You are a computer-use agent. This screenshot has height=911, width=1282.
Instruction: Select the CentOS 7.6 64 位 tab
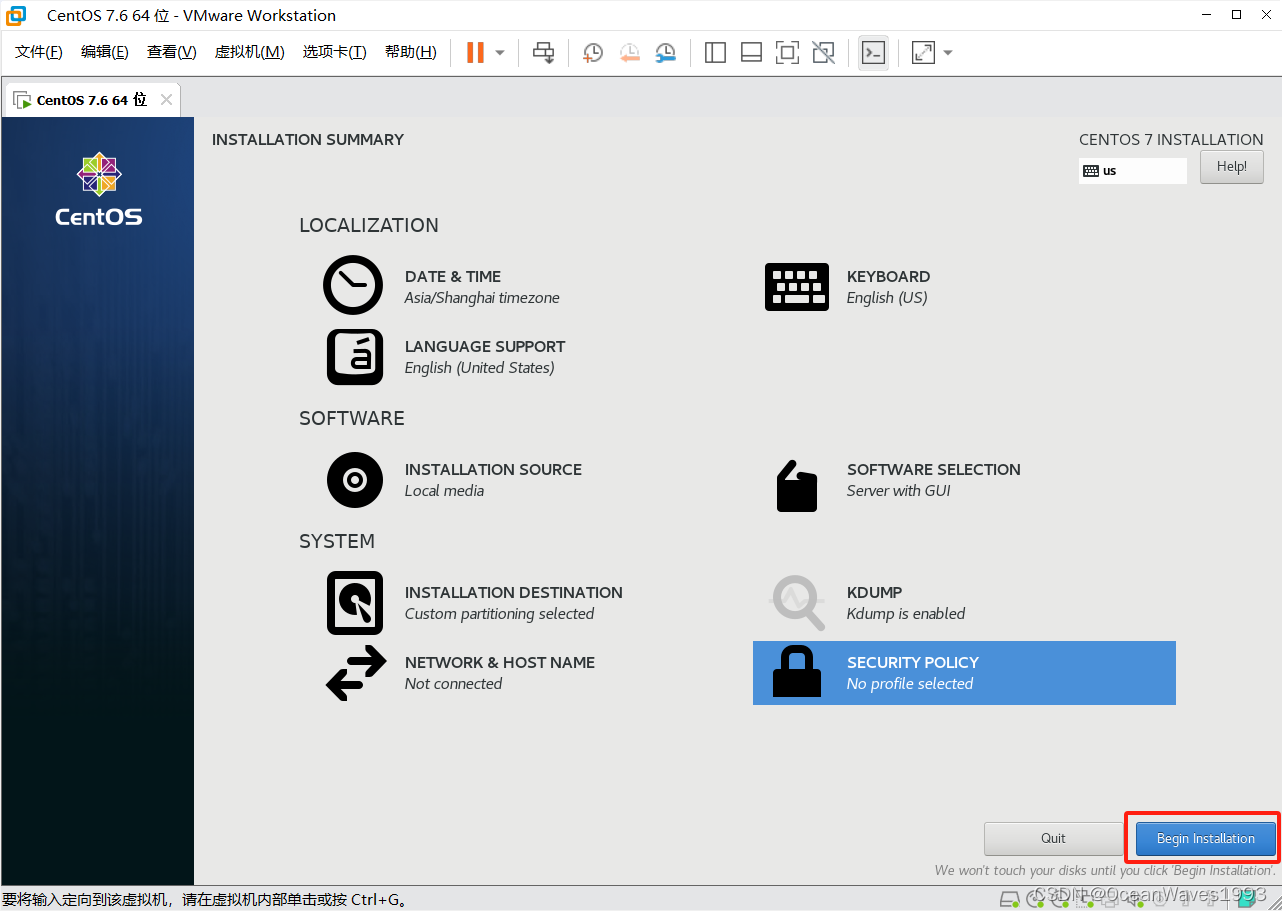[91, 100]
